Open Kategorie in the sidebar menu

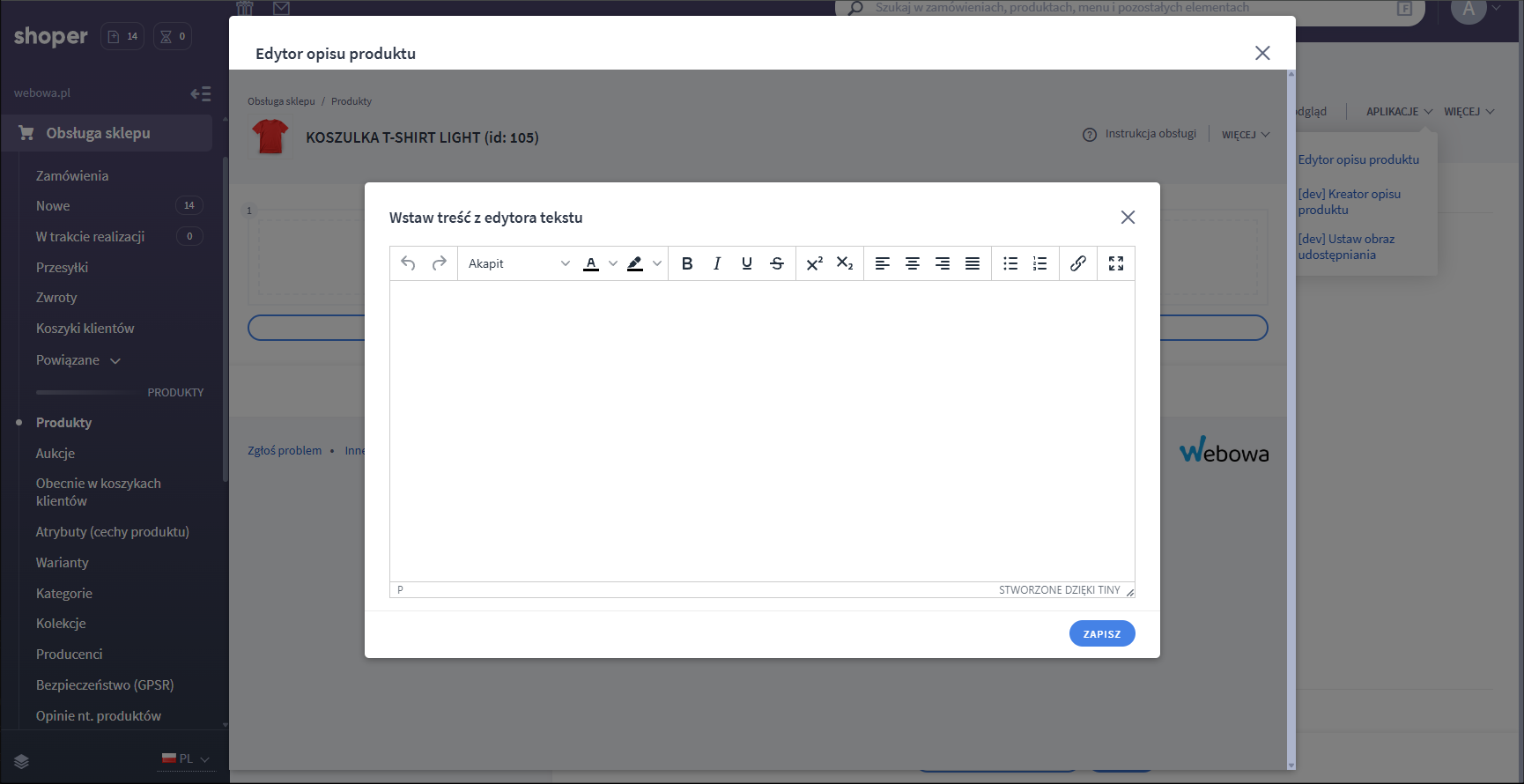[x=64, y=594]
